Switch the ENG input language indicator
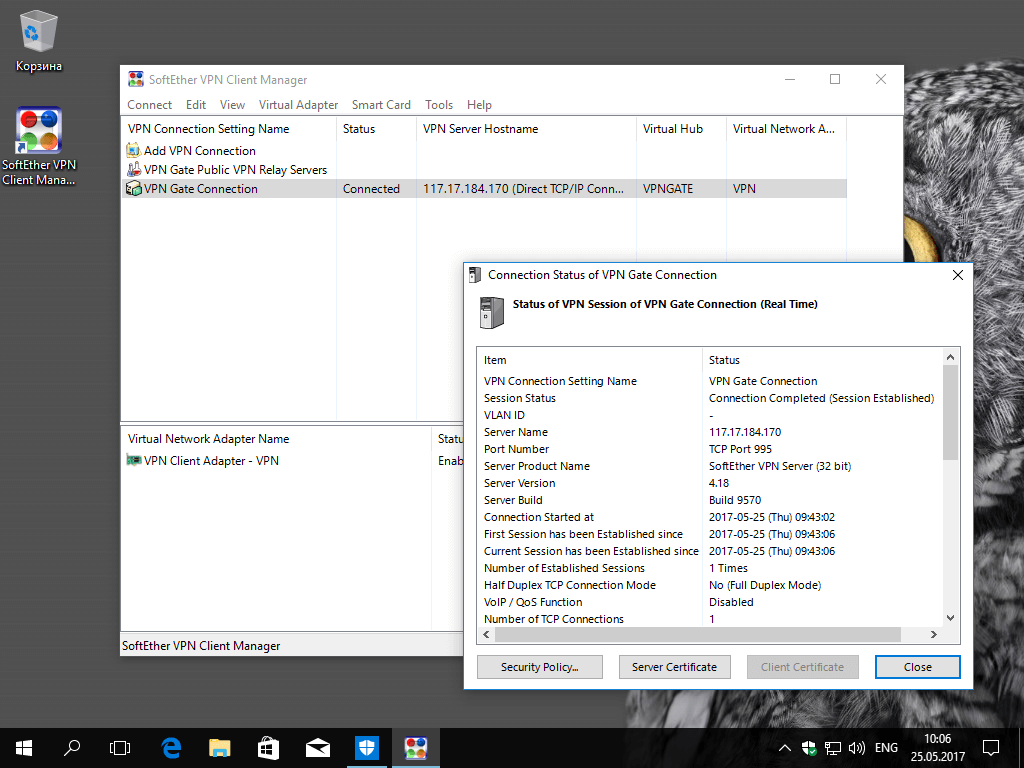 pos(886,748)
